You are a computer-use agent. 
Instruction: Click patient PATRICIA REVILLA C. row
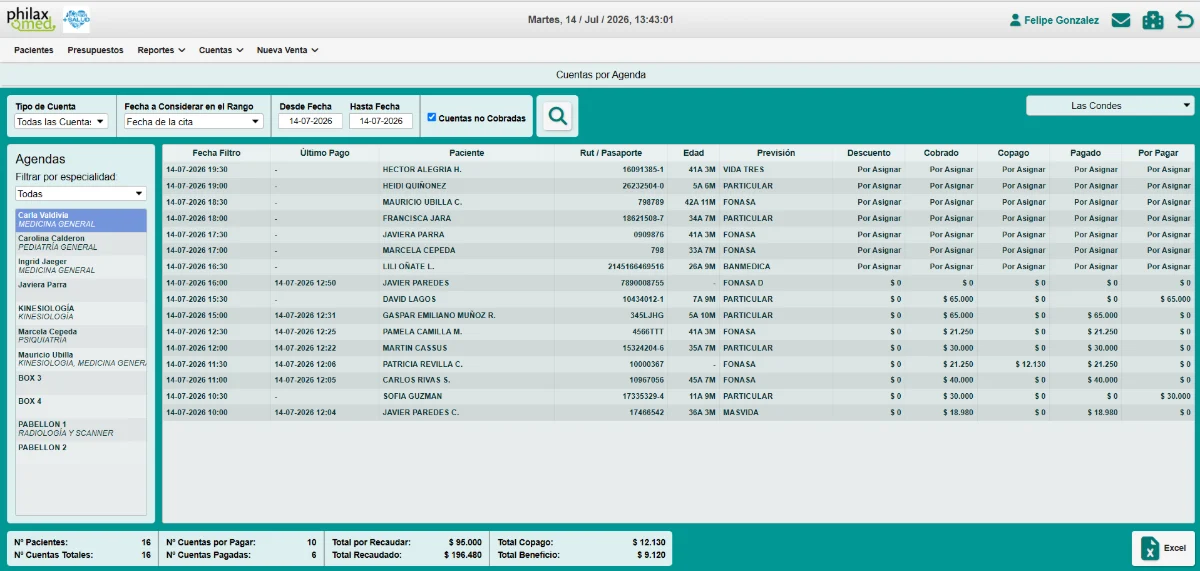click(679, 364)
